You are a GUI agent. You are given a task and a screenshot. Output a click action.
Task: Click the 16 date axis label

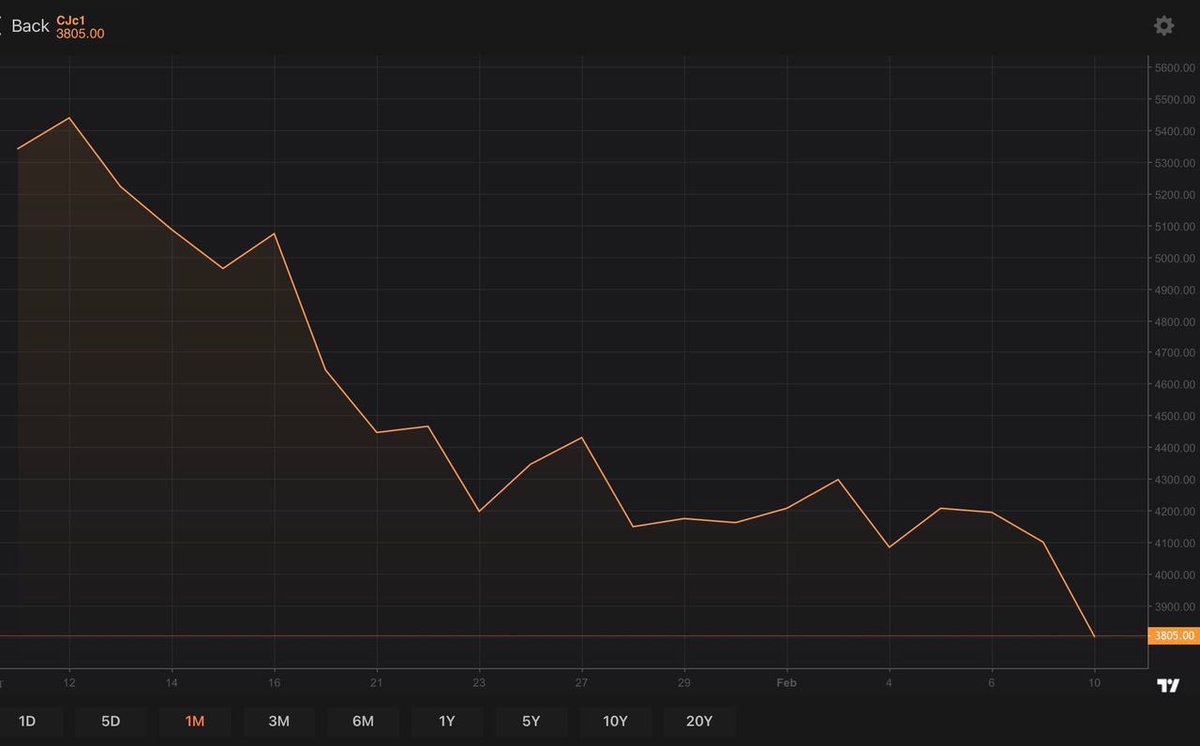274,683
